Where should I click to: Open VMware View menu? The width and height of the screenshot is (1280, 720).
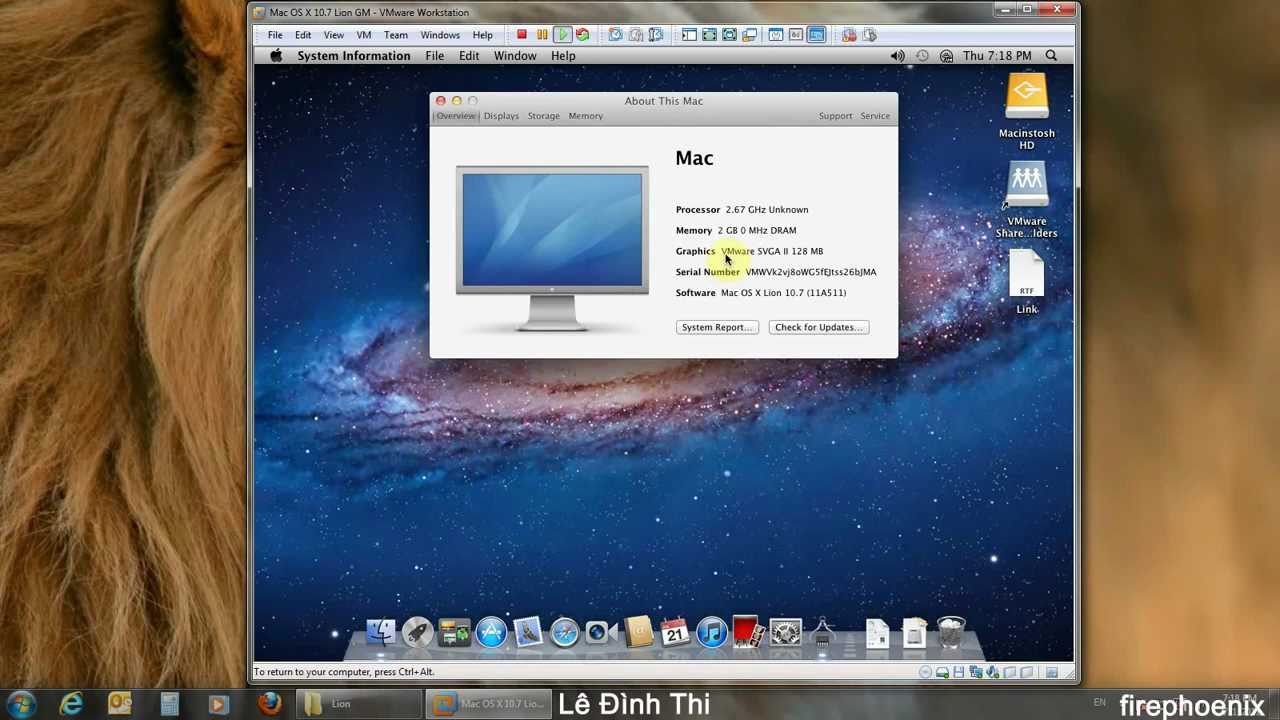[333, 35]
